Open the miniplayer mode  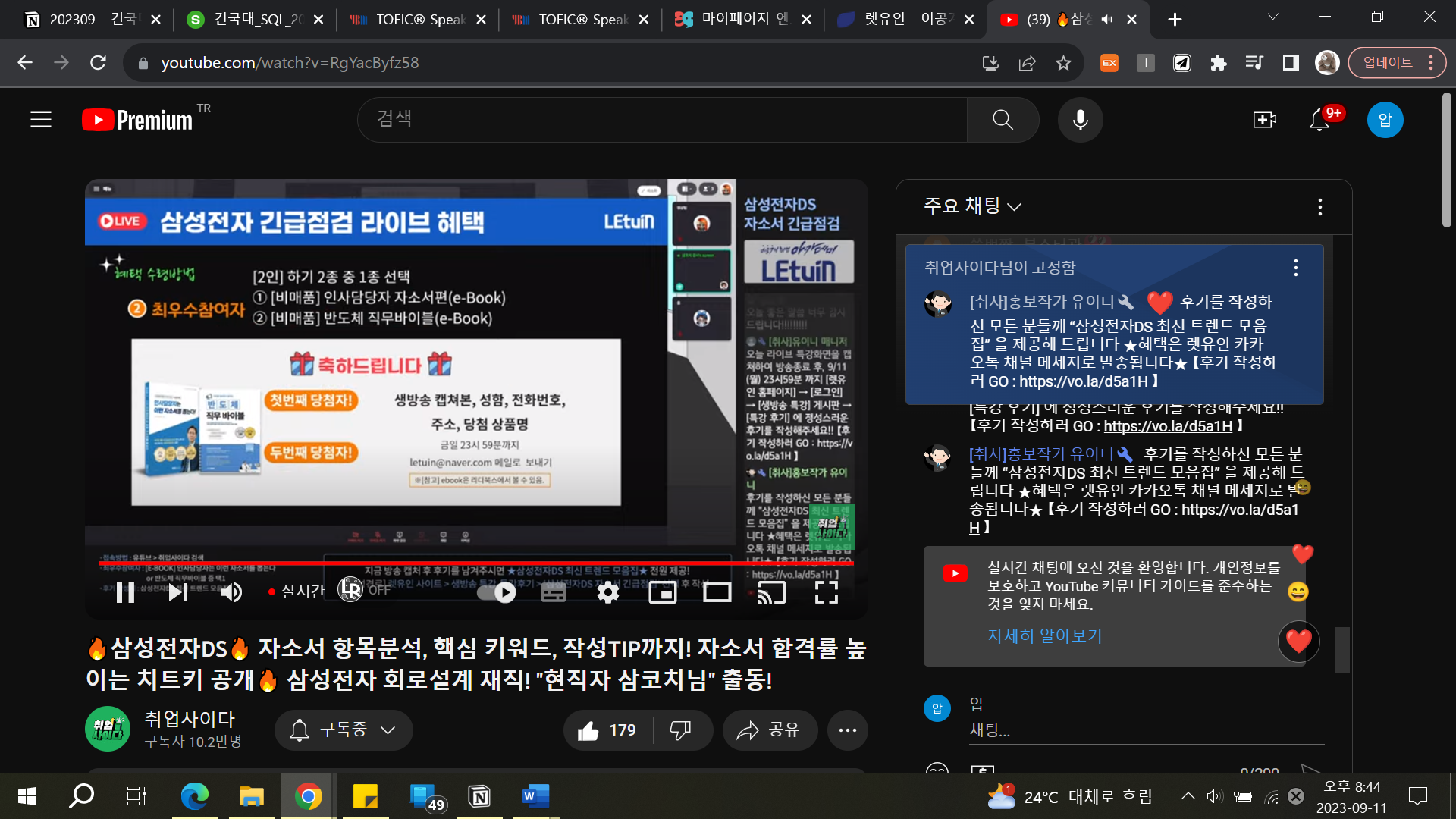click(x=663, y=593)
